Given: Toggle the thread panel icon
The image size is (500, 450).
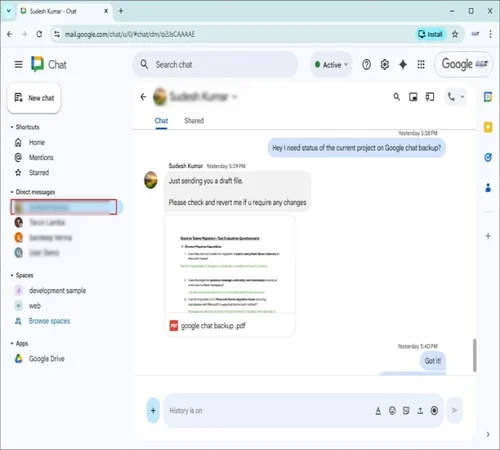Looking at the screenshot, I should coord(430,97).
